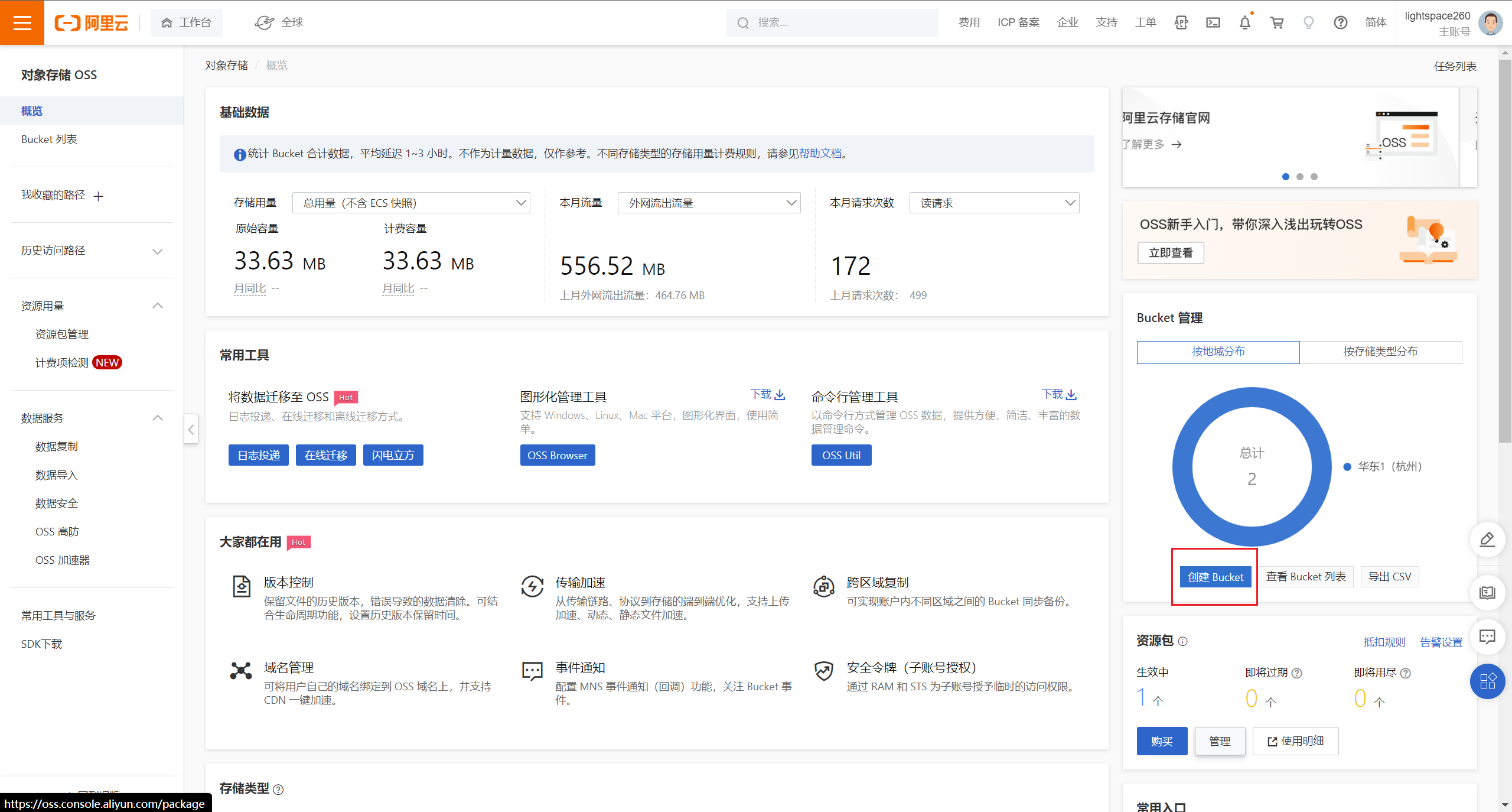This screenshot has width=1512, height=812.
Task: Open the 存储用量 total usage dropdown
Action: click(x=411, y=203)
